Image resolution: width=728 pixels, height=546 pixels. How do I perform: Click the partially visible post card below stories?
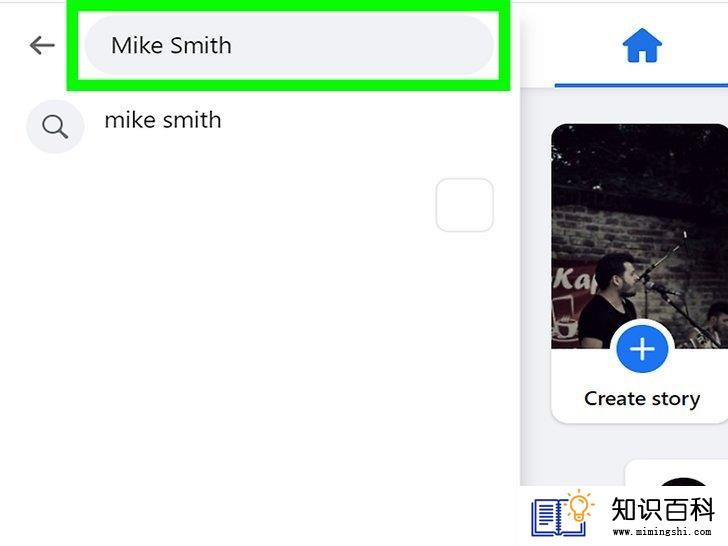(x=676, y=473)
